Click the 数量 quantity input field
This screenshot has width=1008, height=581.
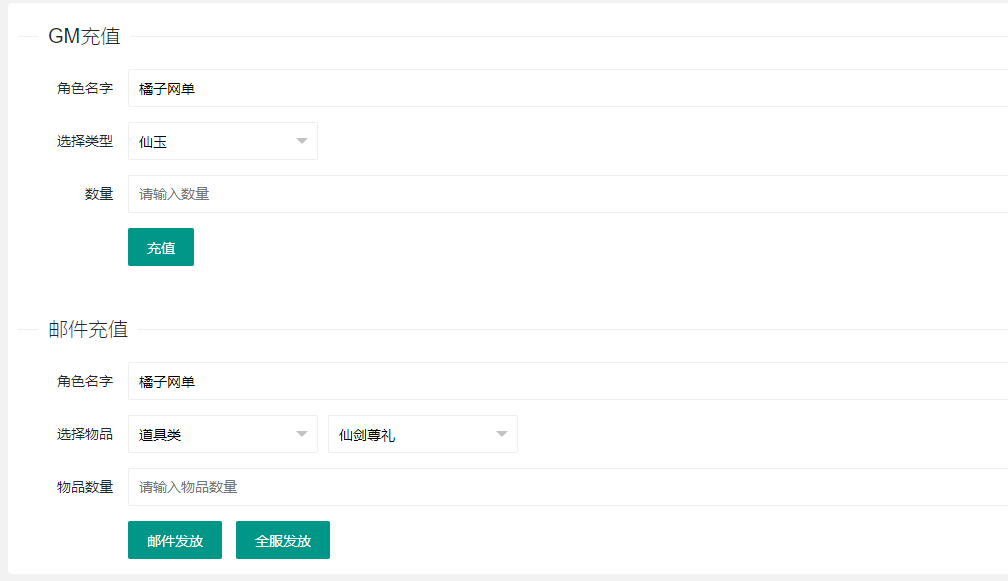click(x=300, y=193)
